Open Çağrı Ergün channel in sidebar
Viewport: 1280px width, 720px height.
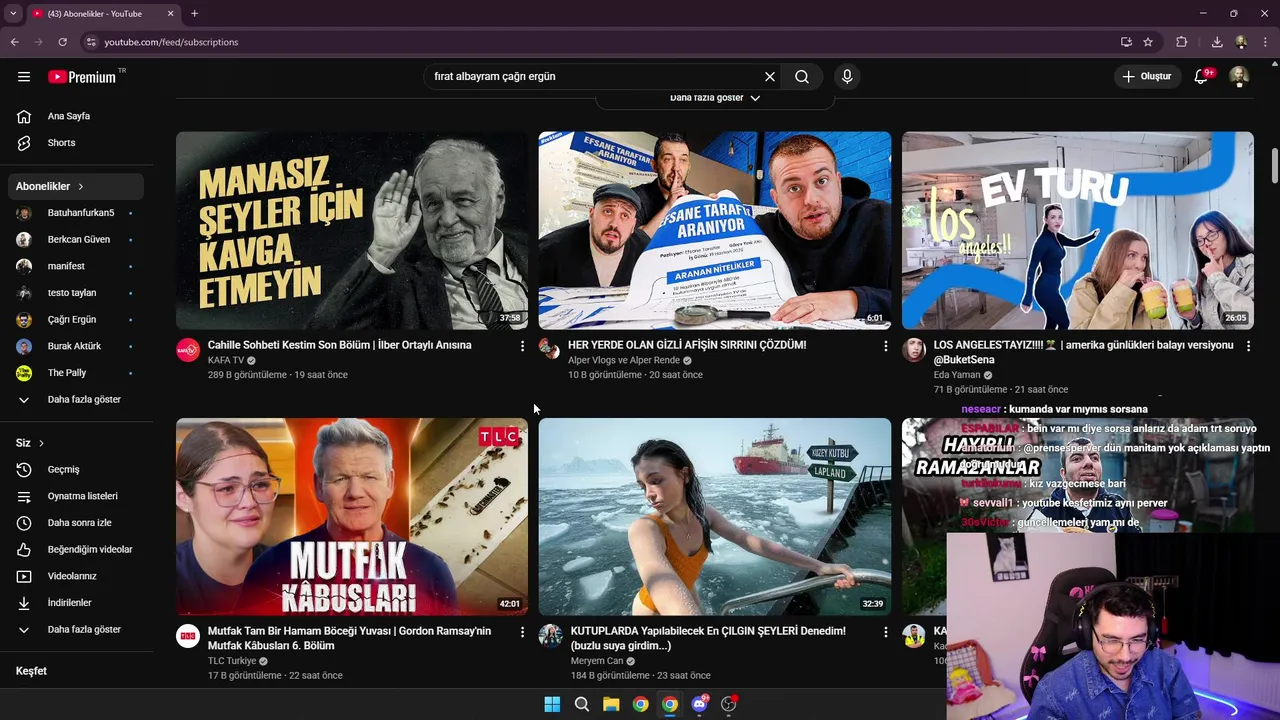[x=78, y=320]
